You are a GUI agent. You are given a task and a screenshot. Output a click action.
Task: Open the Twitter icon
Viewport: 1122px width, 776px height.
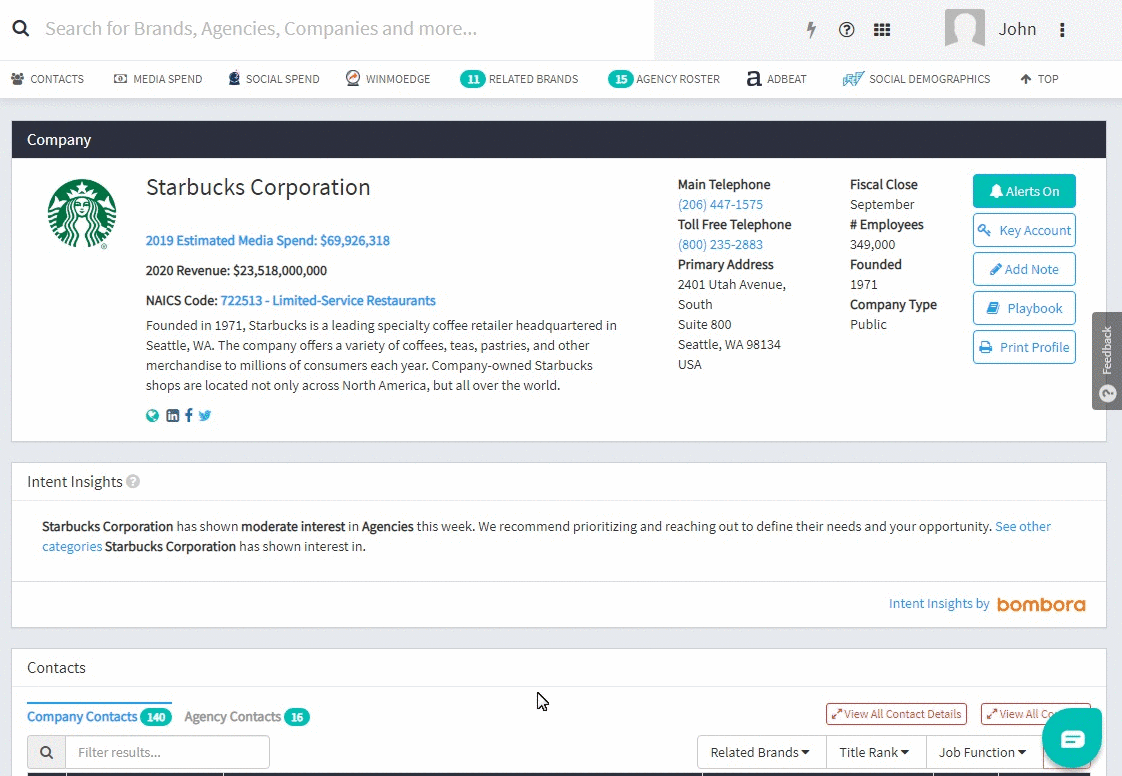point(205,415)
